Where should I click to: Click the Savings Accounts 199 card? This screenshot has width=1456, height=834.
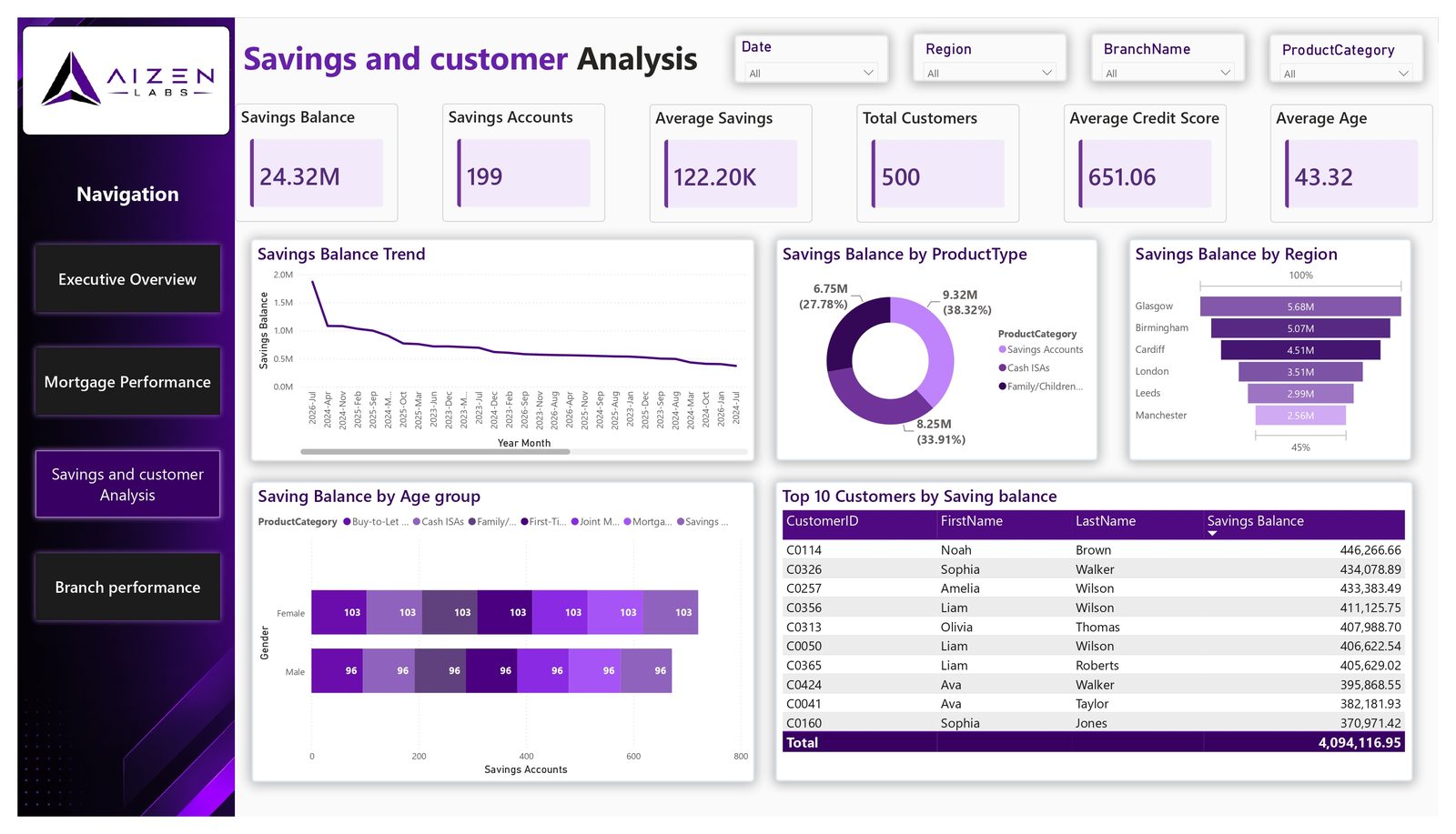(523, 163)
